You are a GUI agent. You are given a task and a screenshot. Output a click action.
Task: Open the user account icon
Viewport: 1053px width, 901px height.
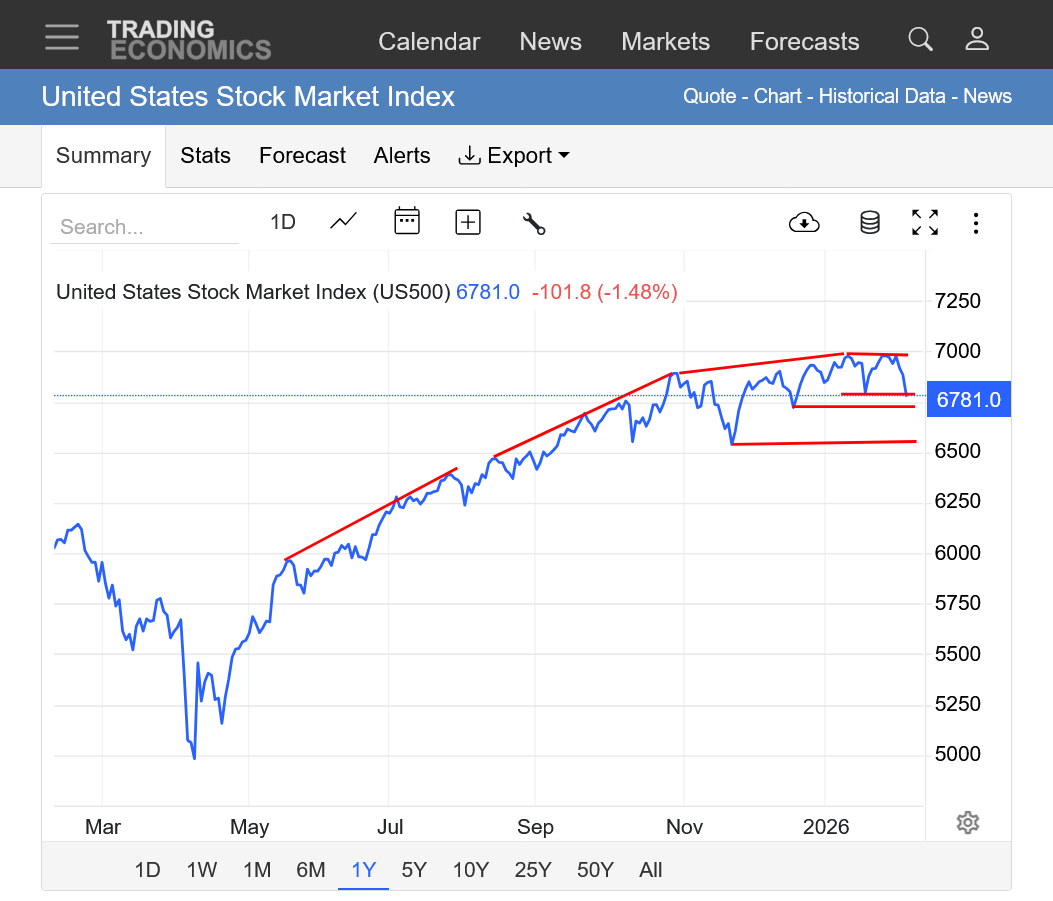click(x=977, y=39)
